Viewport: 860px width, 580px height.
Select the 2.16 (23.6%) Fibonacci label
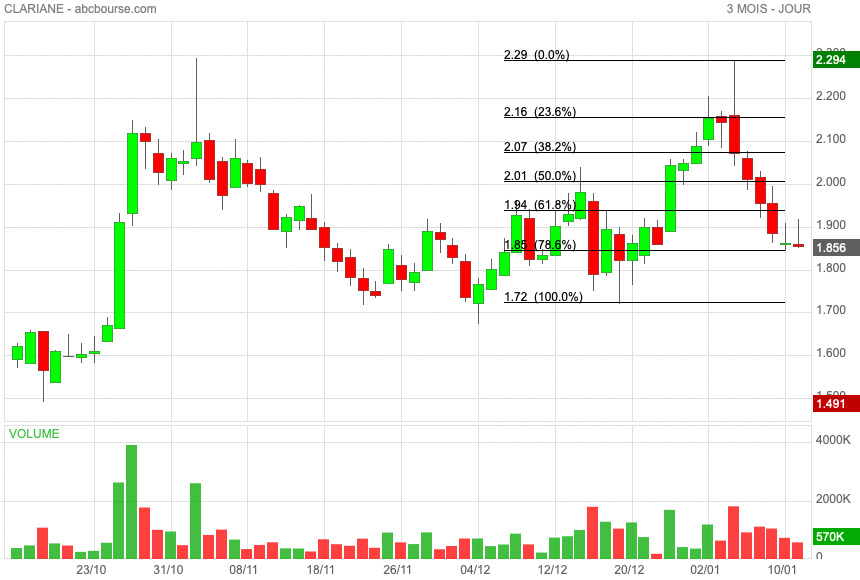(x=540, y=112)
